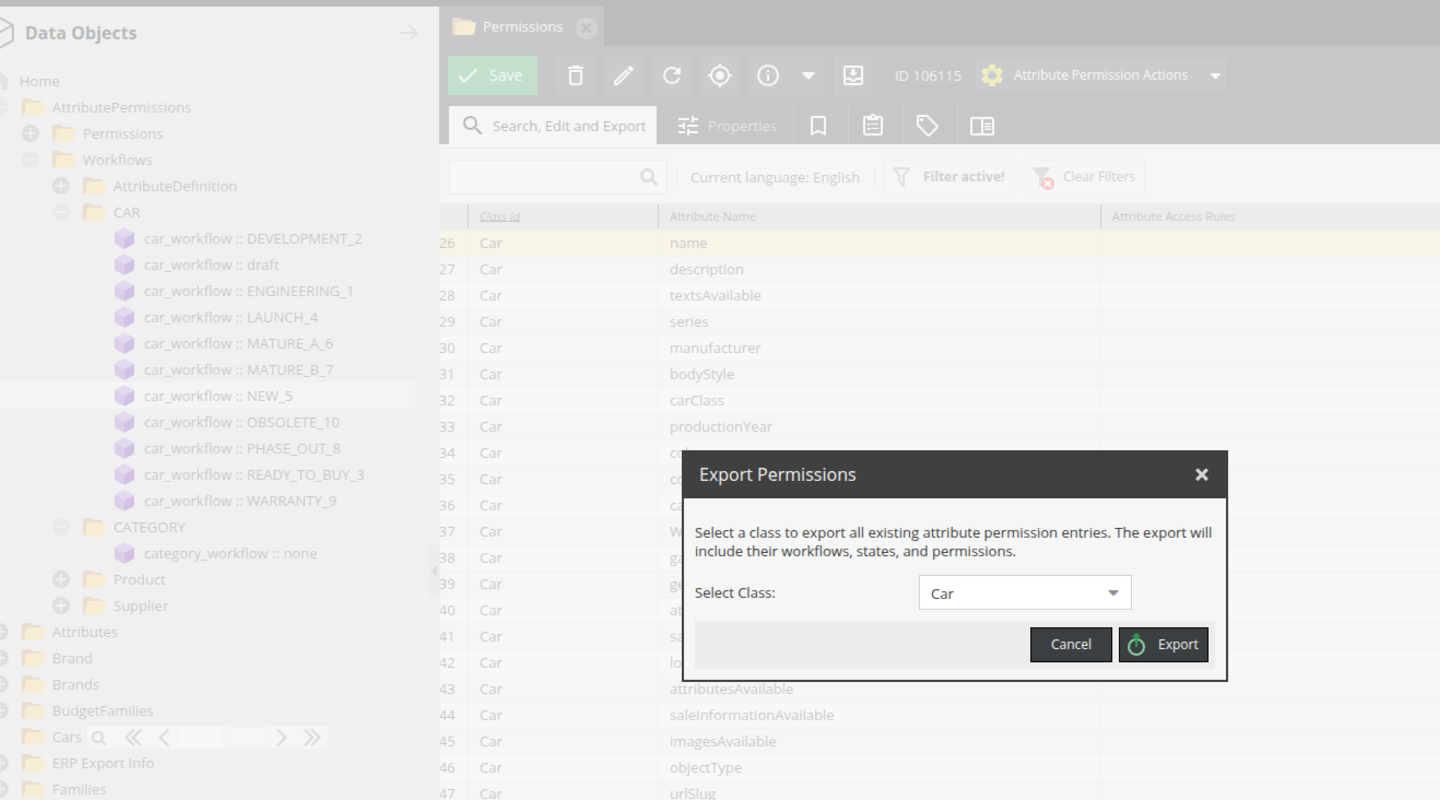This screenshot has height=800, width=1440.
Task: Select the BudgetFamilies folder
Action: 102,710
